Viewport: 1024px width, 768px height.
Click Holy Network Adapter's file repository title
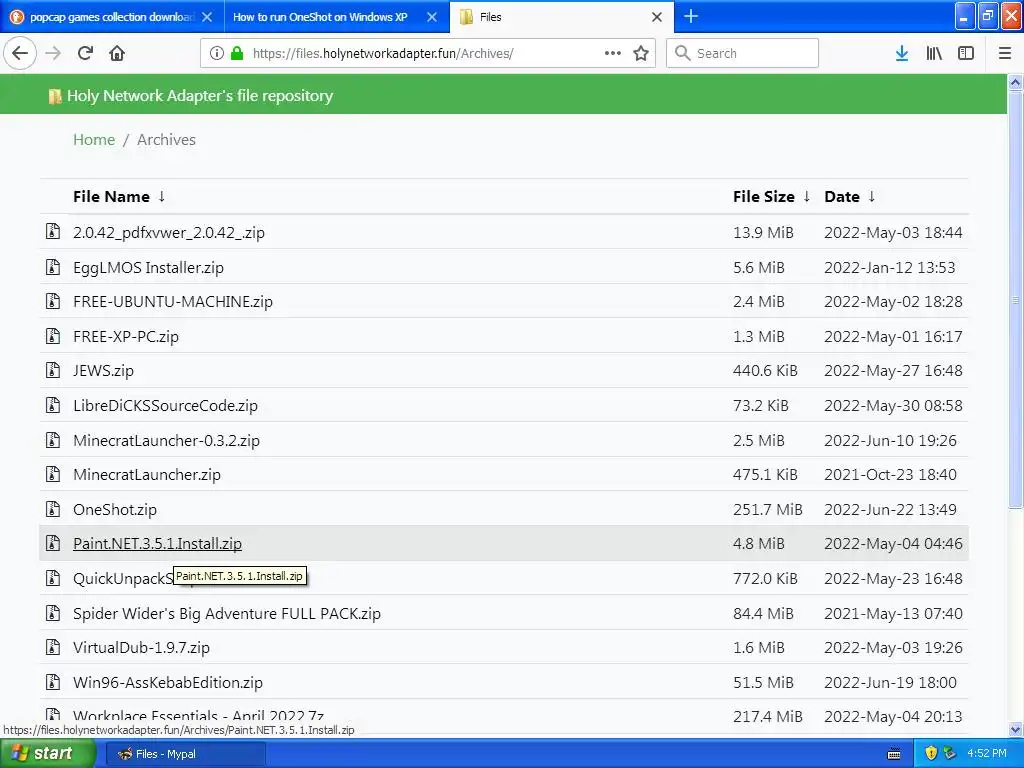click(200, 96)
